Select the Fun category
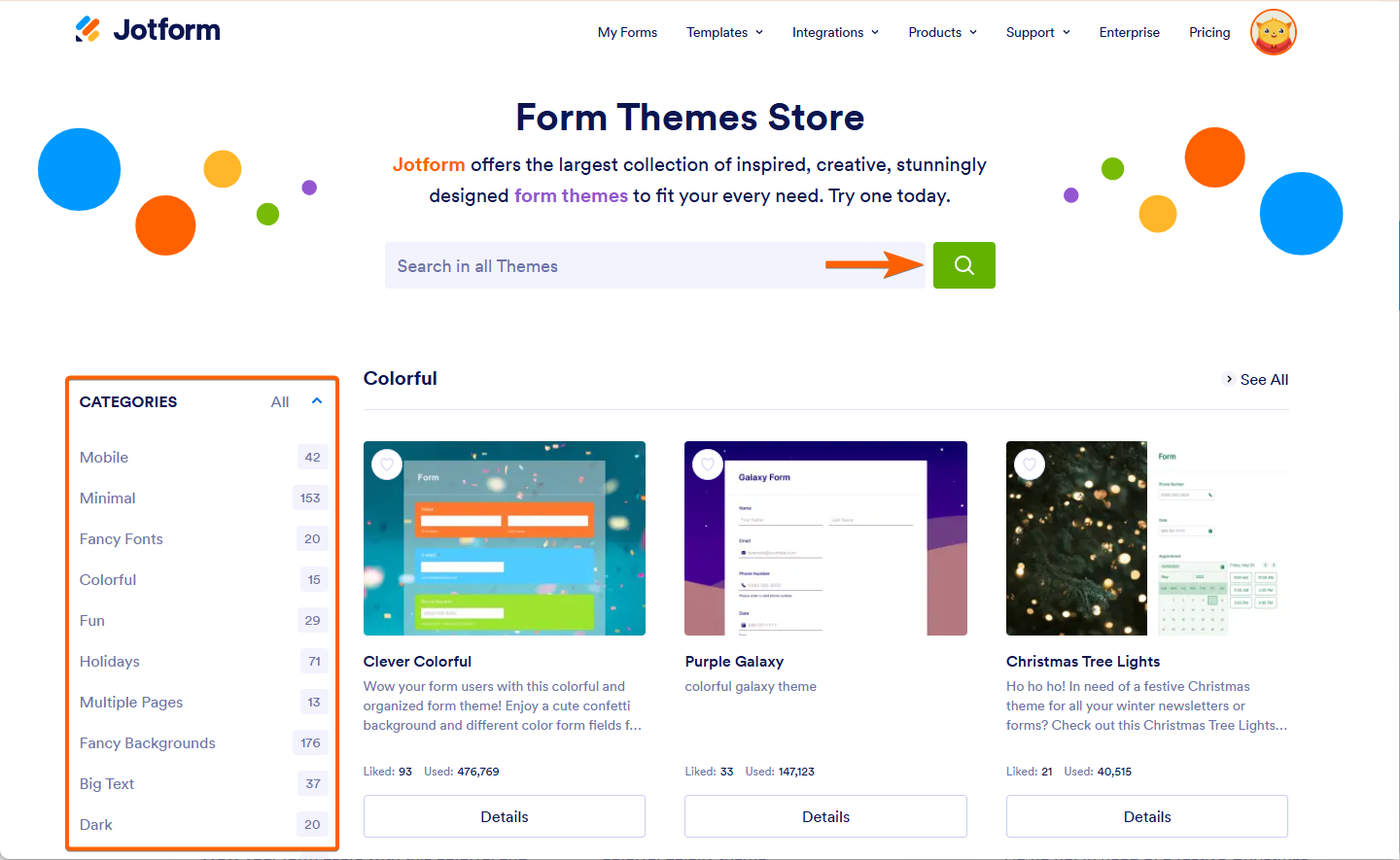1400x860 pixels. (92, 621)
